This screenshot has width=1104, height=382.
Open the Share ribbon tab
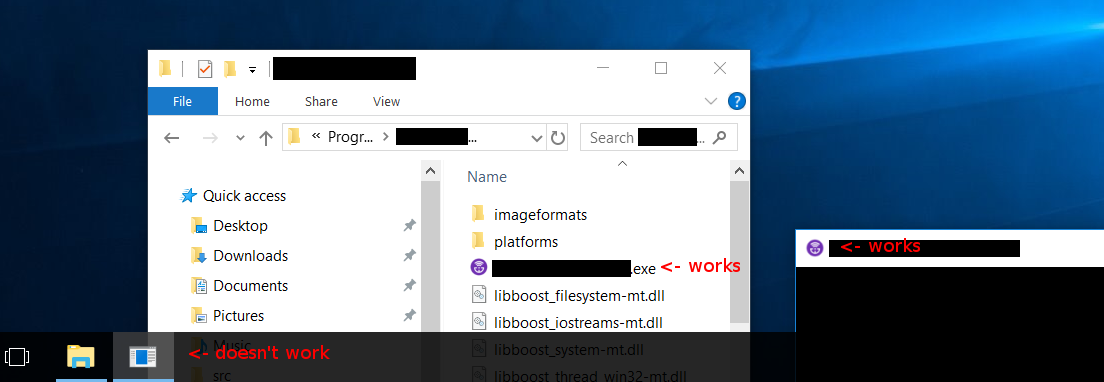[x=321, y=101]
